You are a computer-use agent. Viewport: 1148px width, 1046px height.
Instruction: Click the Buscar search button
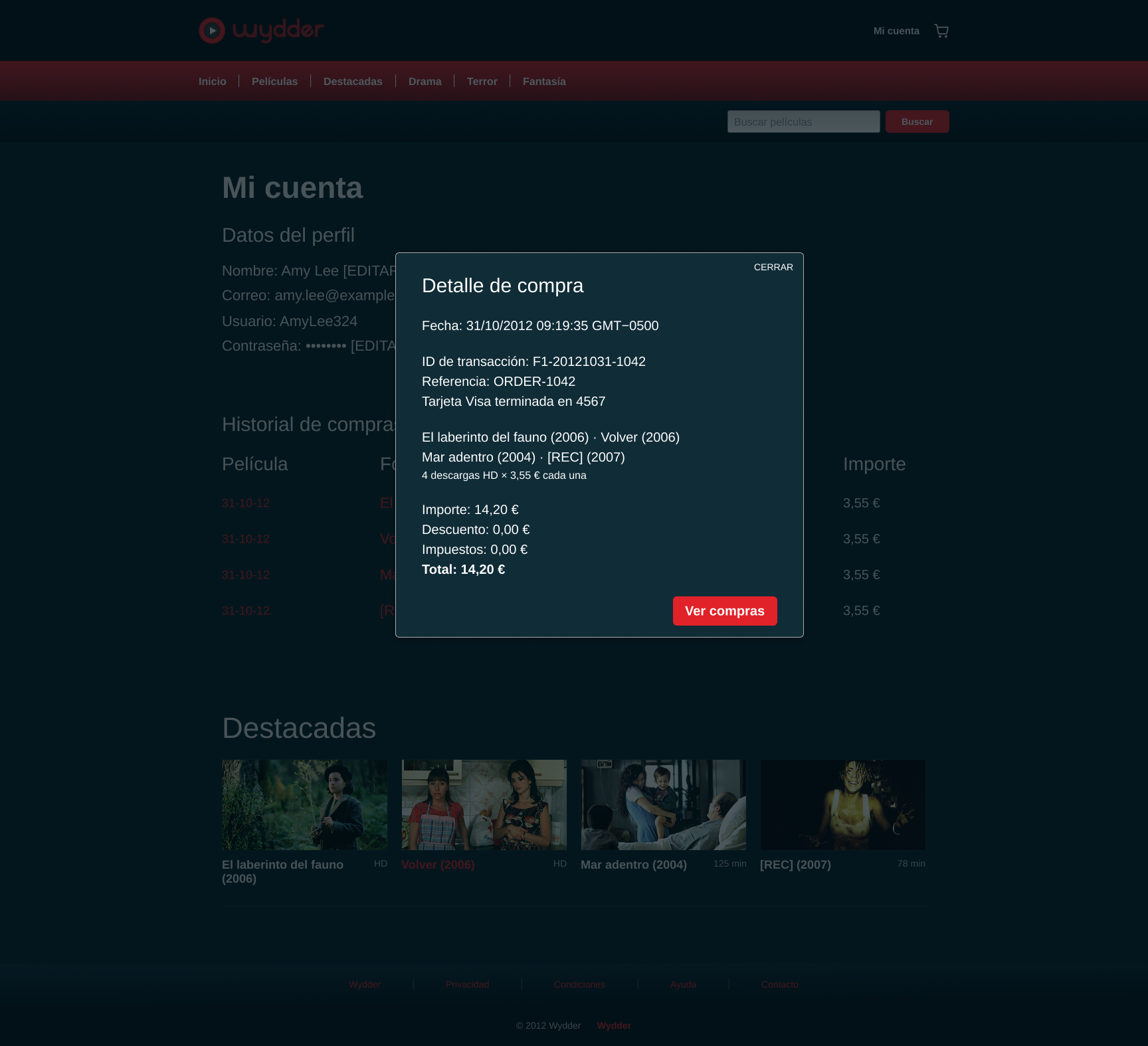click(917, 122)
